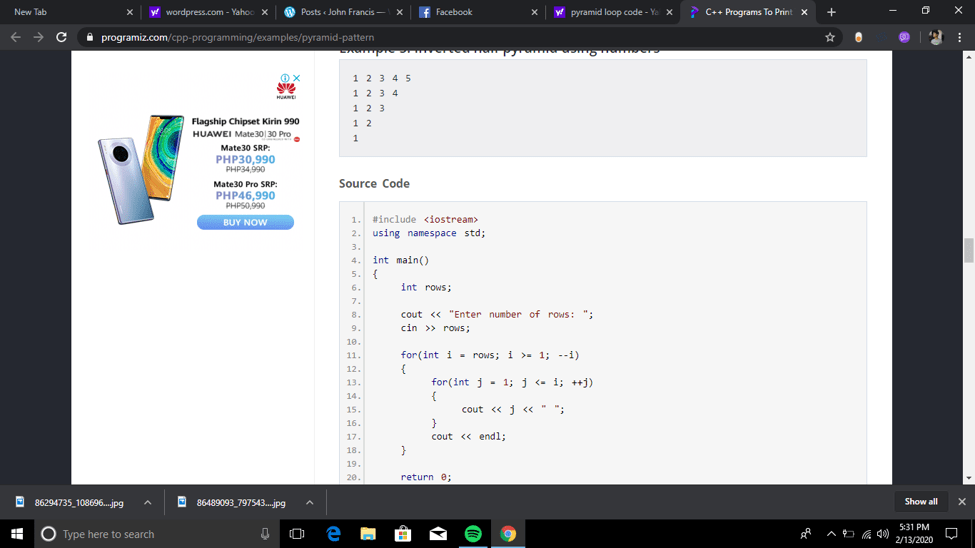Launch Microsoft Edge from the taskbar
Image resolution: width=975 pixels, height=548 pixels.
coord(333,534)
